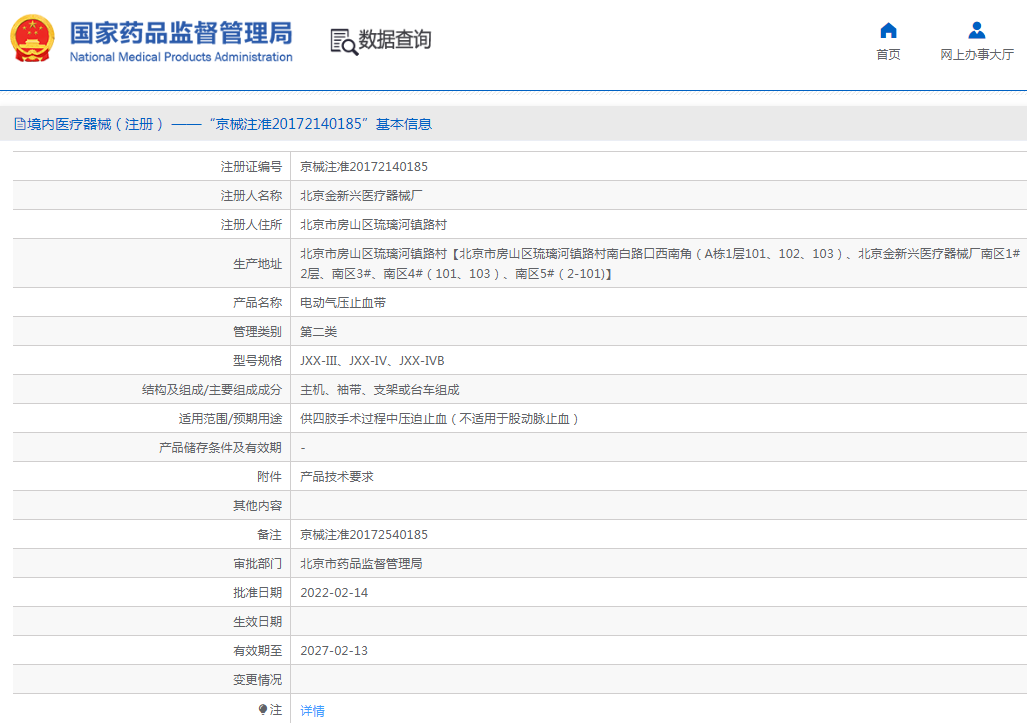Click the 数据查询 magnifier document icon
This screenshot has width=1027, height=723.
click(x=343, y=41)
